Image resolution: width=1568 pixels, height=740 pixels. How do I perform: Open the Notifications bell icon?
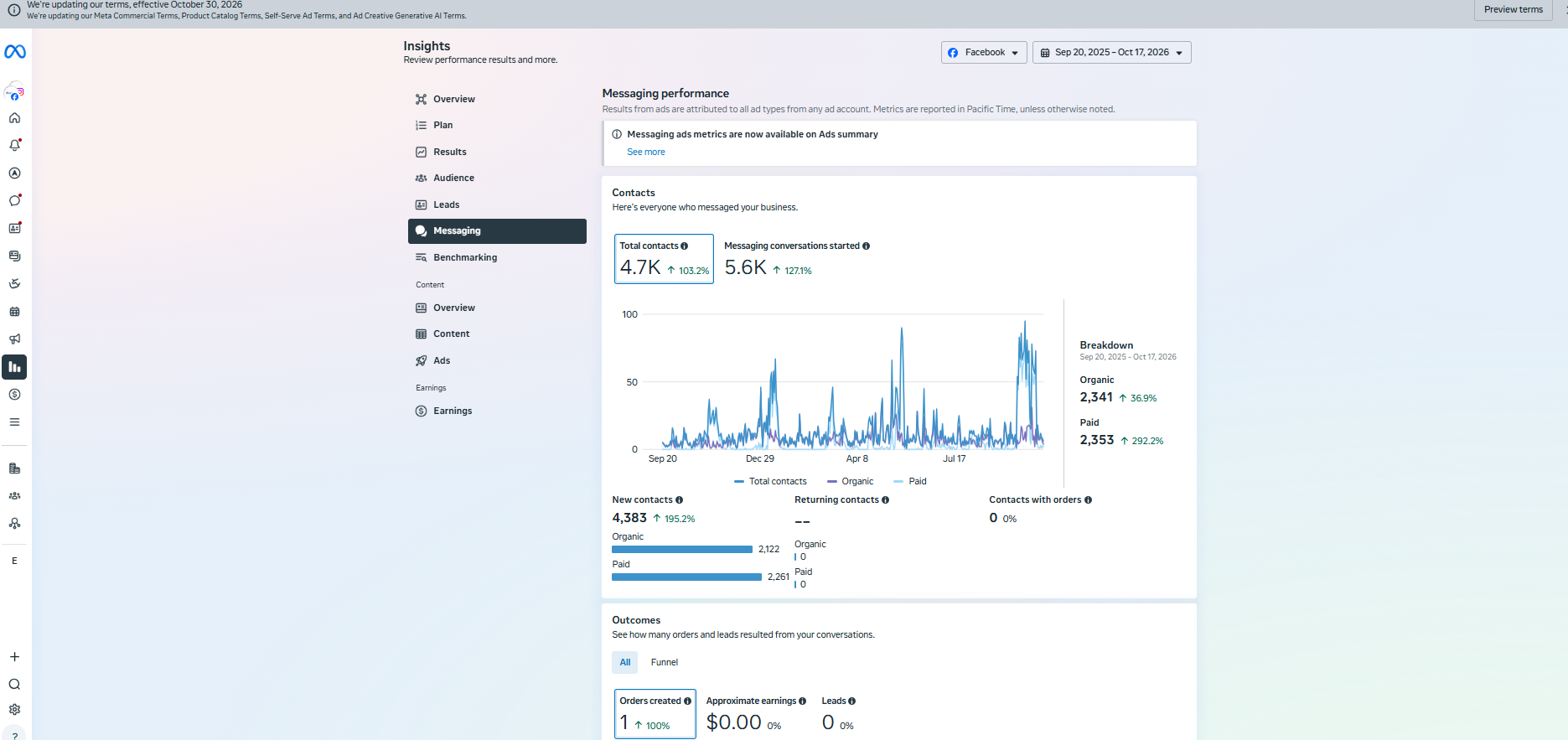[x=14, y=145]
